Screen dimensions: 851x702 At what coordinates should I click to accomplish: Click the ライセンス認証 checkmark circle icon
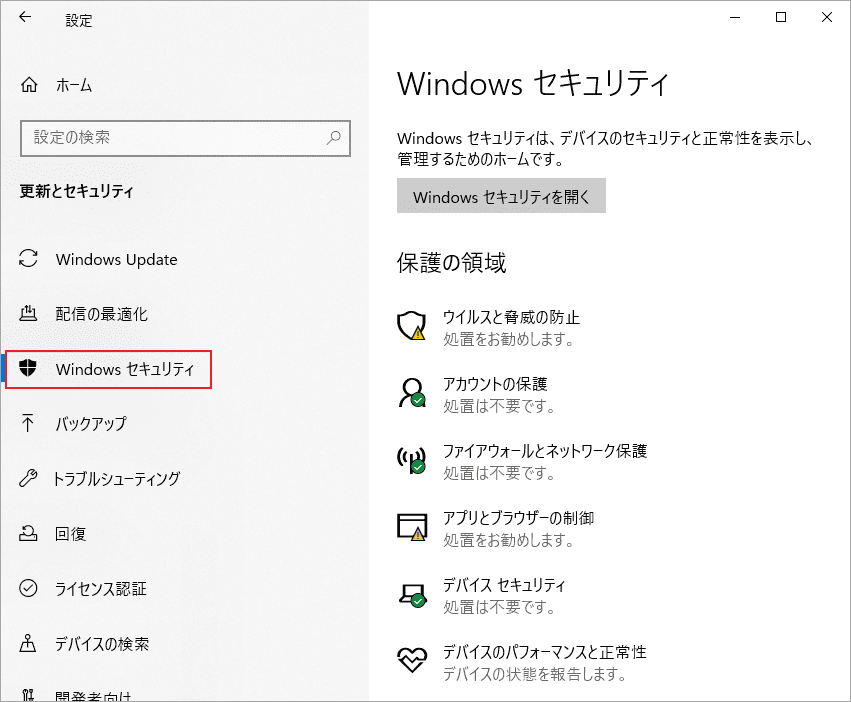pos(28,588)
